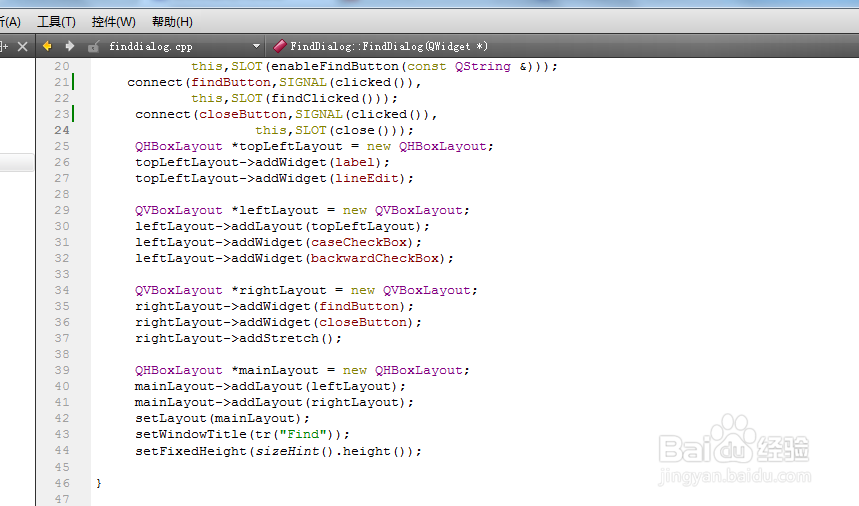Click line number 24 in gutter
Viewport: 859px width, 506px height.
coord(62,130)
